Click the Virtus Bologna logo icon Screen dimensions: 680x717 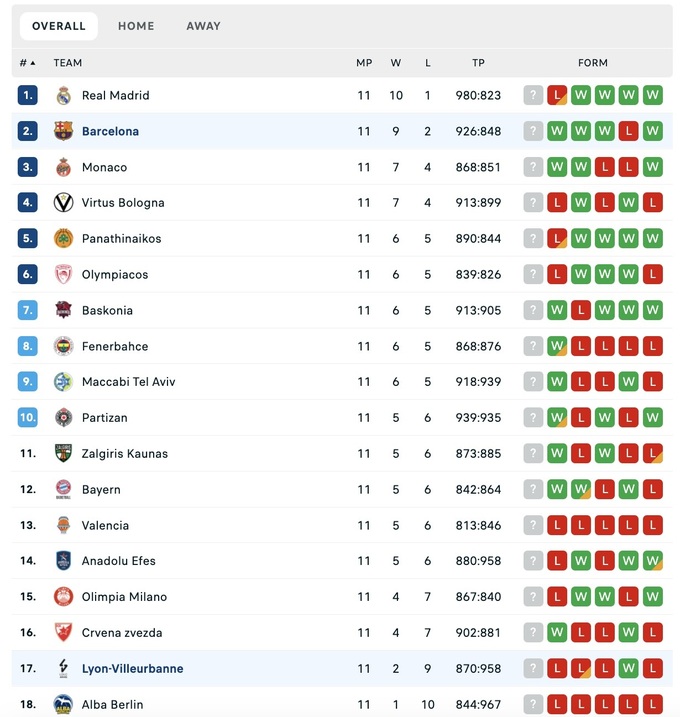coord(63,203)
